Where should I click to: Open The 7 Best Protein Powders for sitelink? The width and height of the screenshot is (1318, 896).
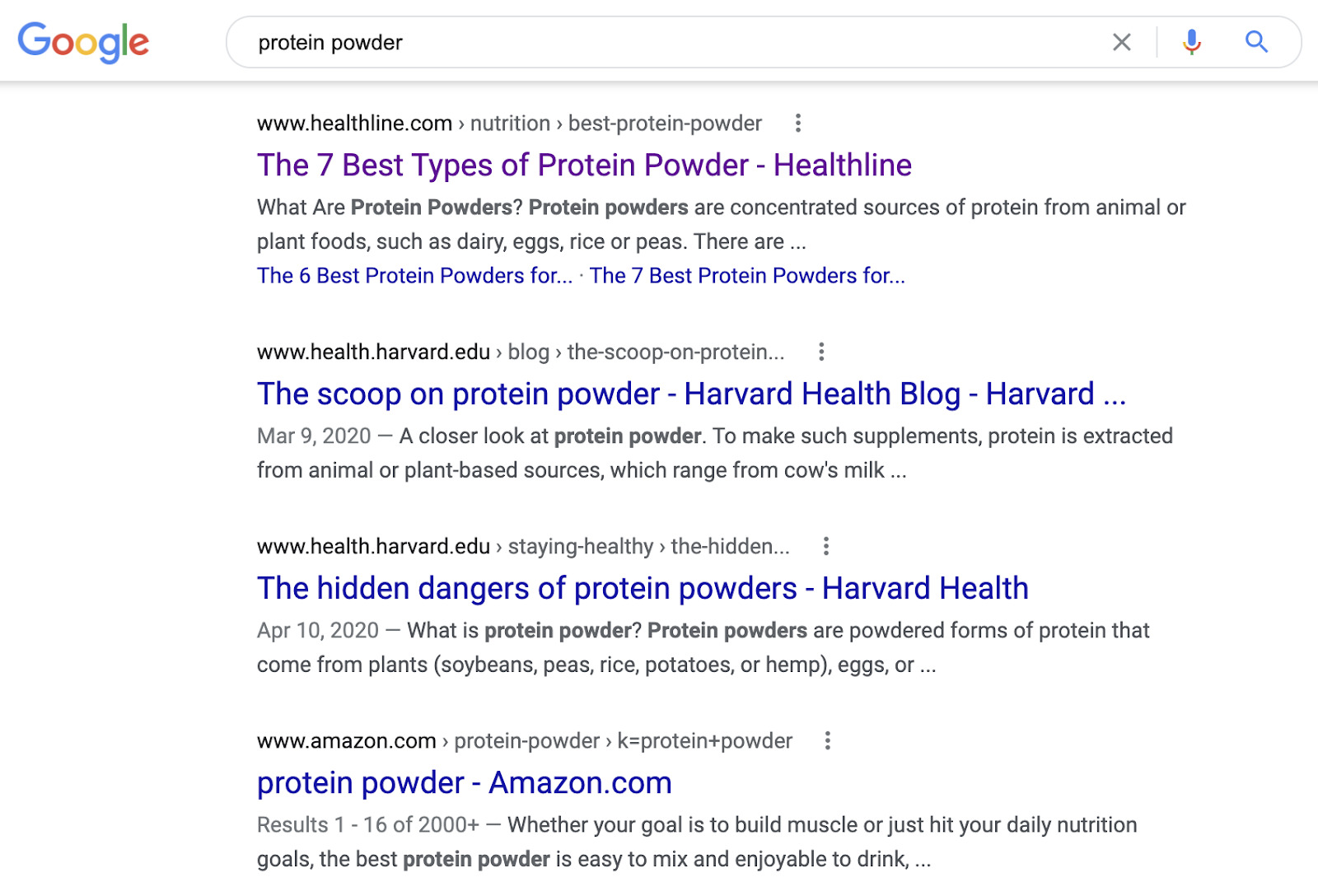(x=747, y=276)
